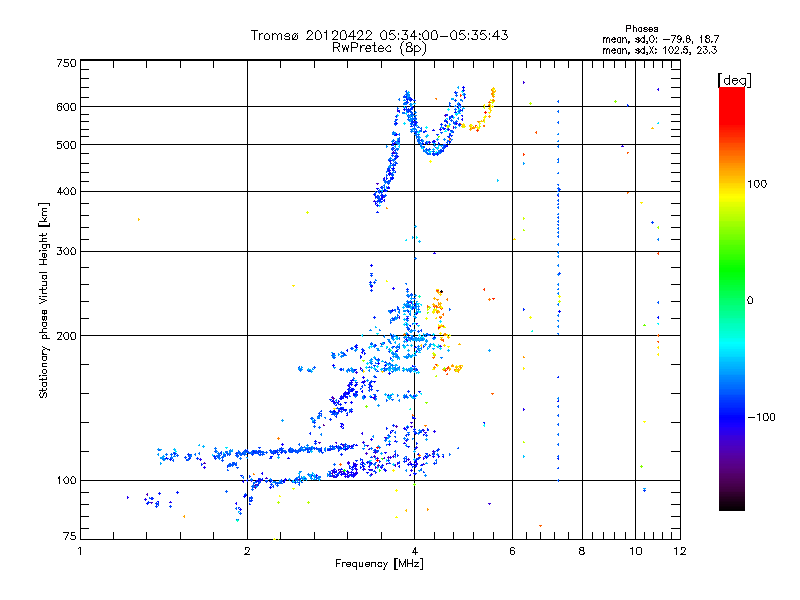Click the '4' frequency axis tick label
800x600 pixels.
click(414, 551)
